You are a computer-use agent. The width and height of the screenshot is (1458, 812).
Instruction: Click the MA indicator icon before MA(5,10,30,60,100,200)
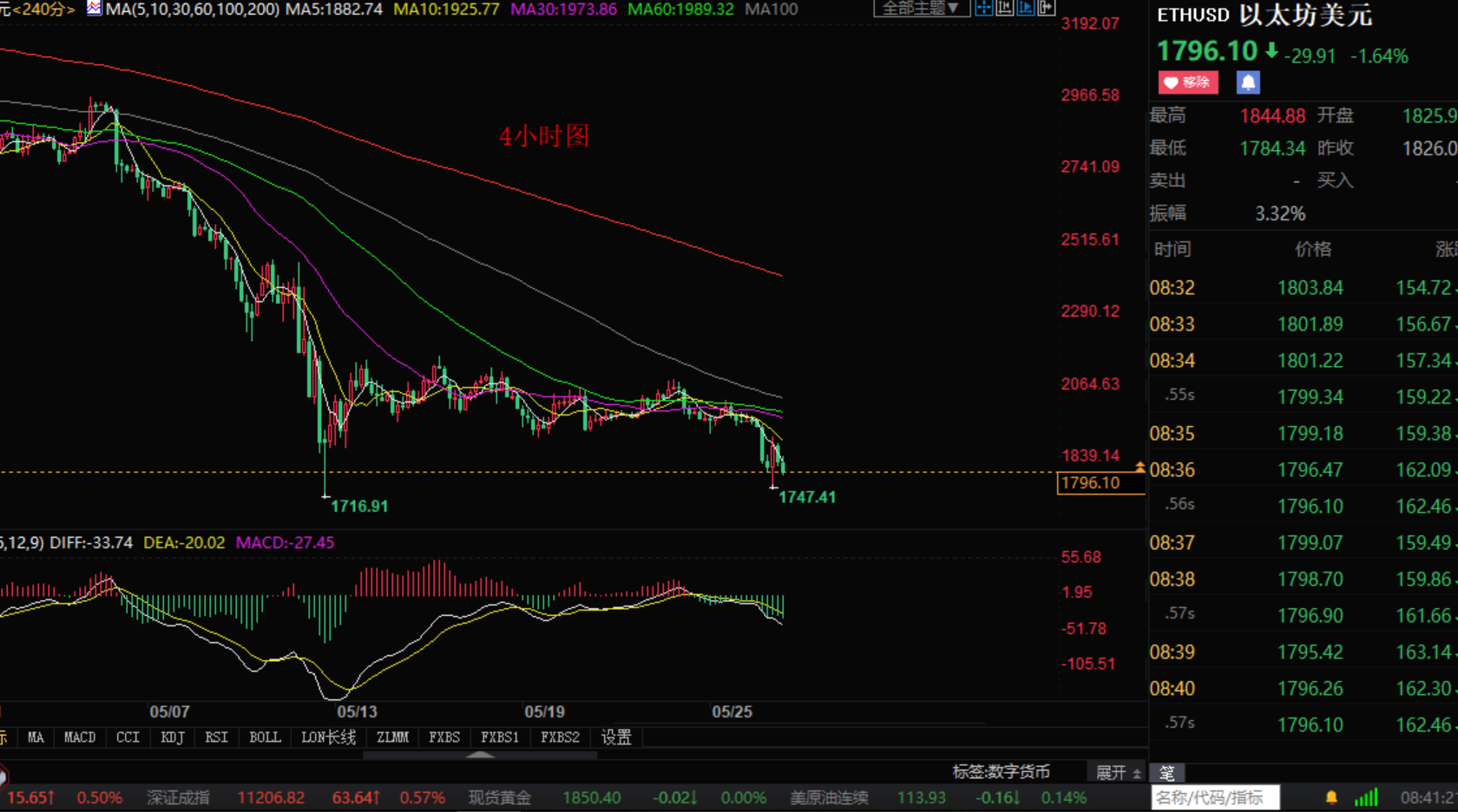(x=94, y=9)
